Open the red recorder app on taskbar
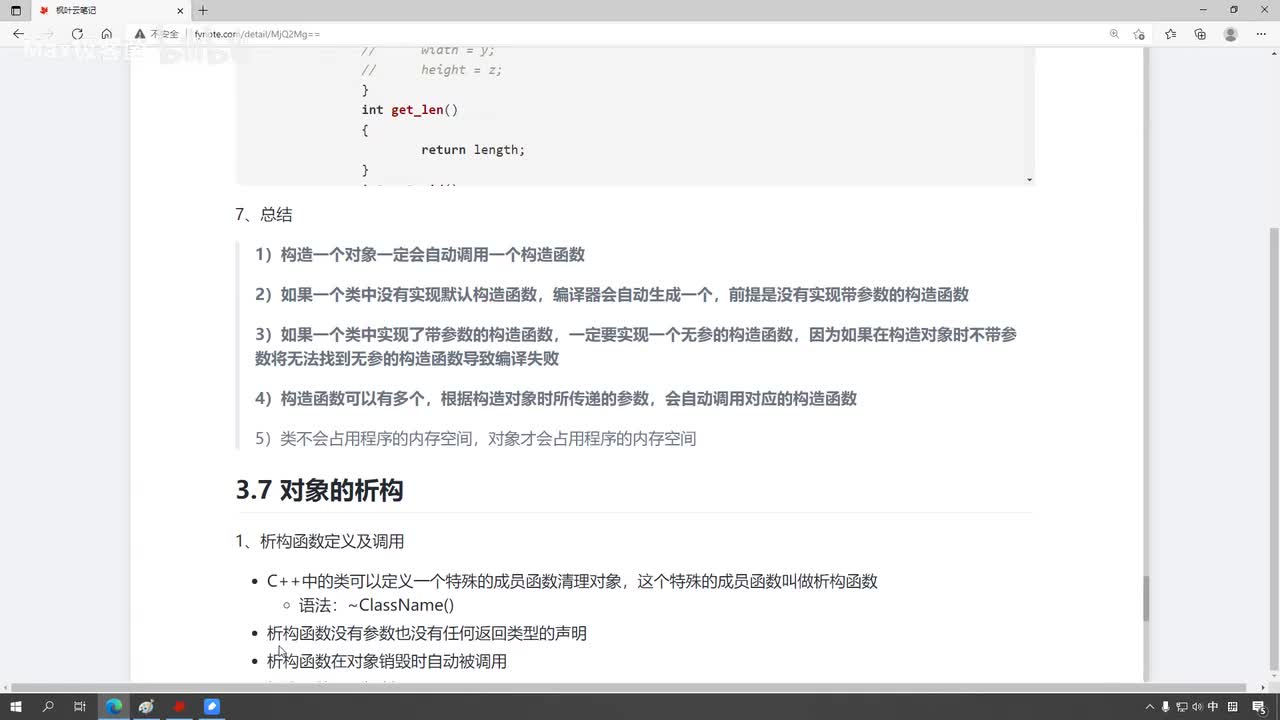 click(x=179, y=707)
